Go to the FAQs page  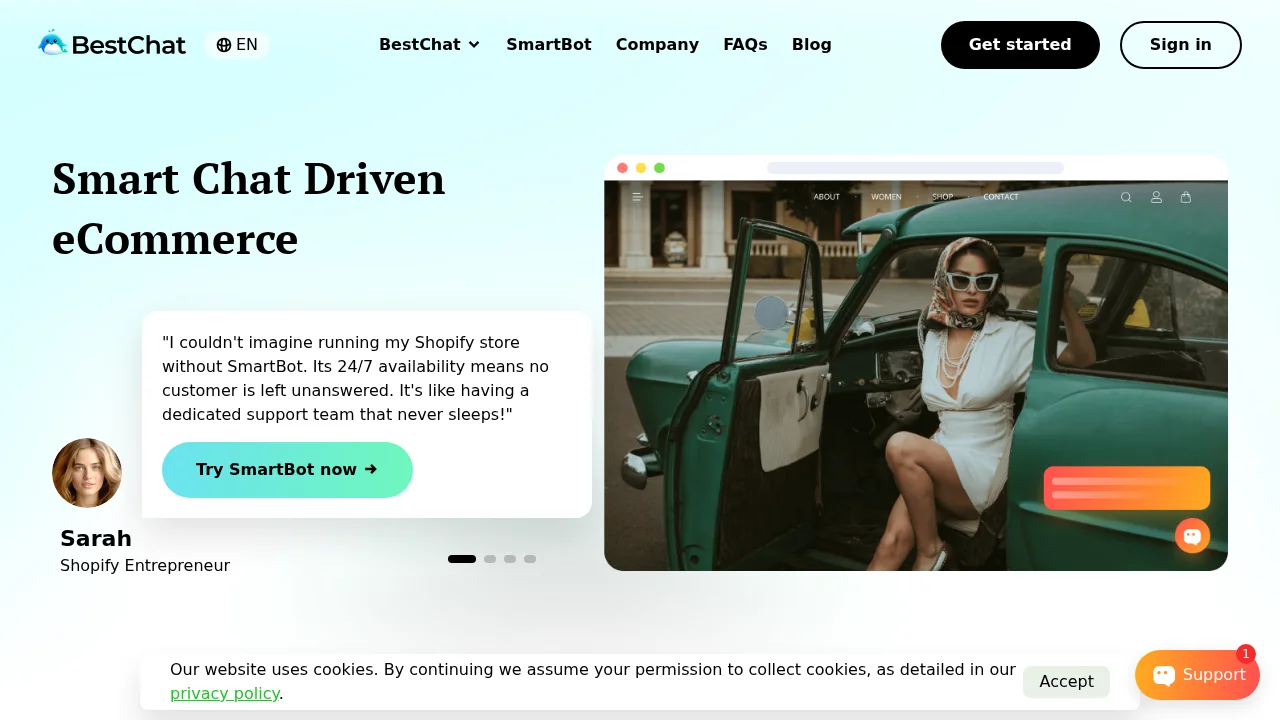click(x=745, y=45)
